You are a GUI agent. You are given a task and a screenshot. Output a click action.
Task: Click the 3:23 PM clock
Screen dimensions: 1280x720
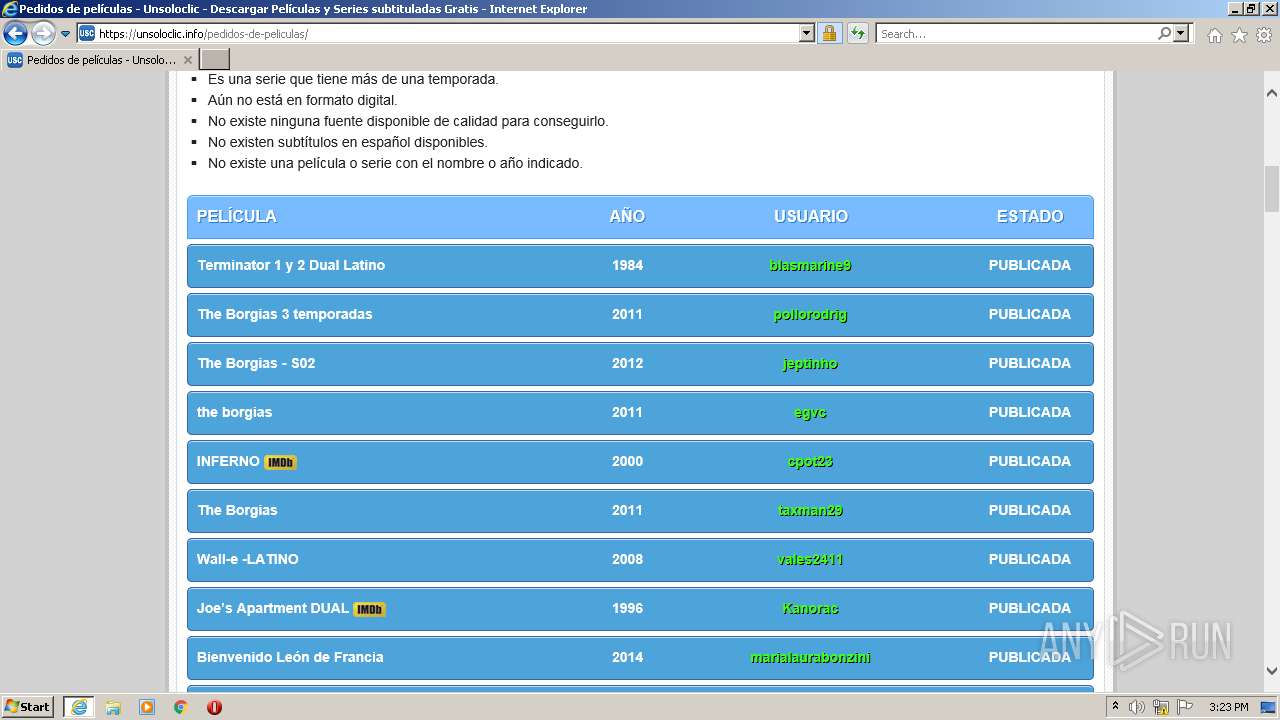click(x=1228, y=707)
